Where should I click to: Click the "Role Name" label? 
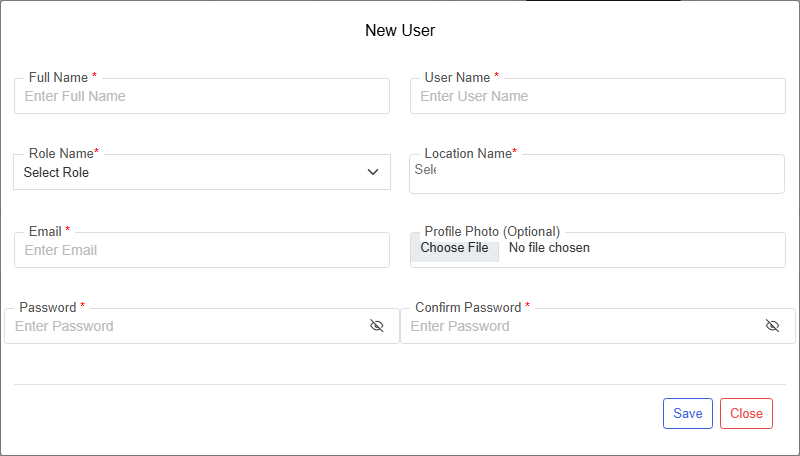(61, 153)
